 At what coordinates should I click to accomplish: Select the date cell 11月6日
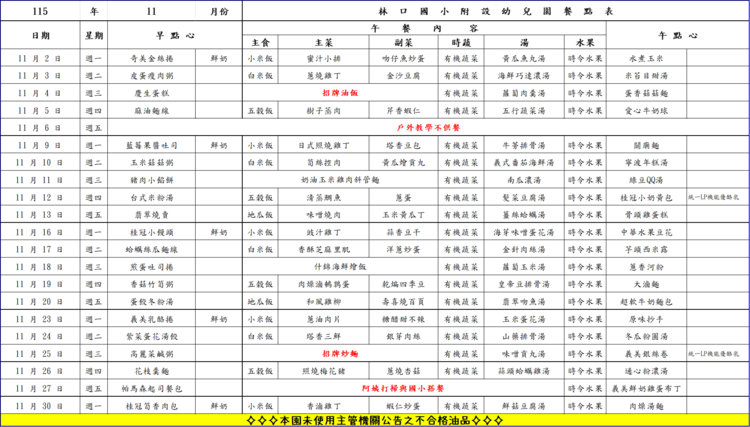[x=40, y=128]
